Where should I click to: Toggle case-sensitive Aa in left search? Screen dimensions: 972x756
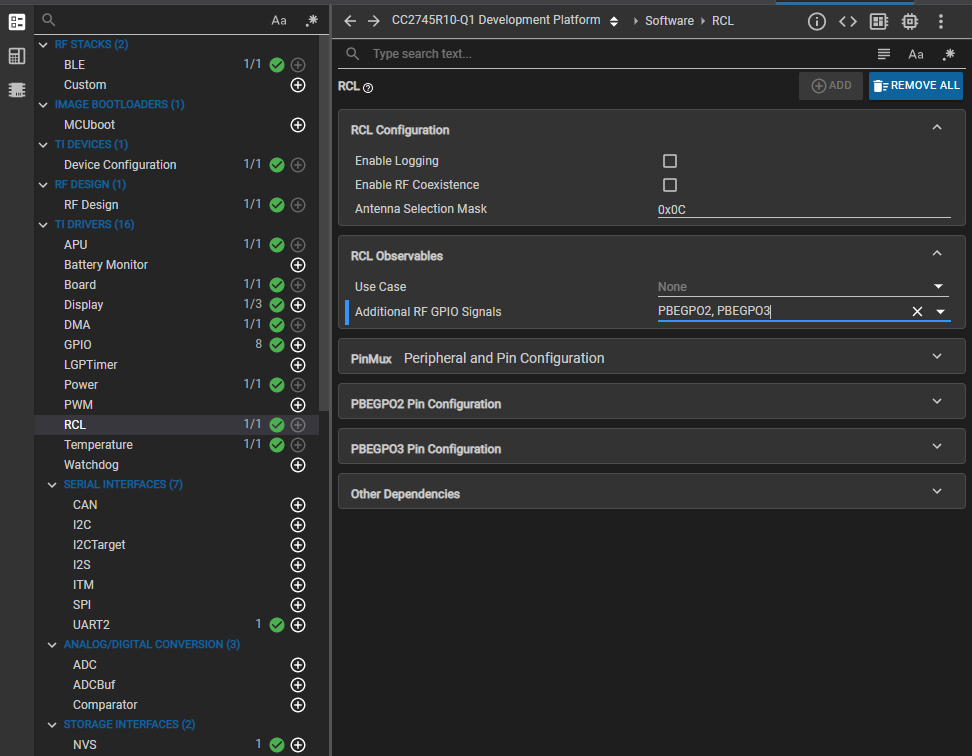click(279, 20)
